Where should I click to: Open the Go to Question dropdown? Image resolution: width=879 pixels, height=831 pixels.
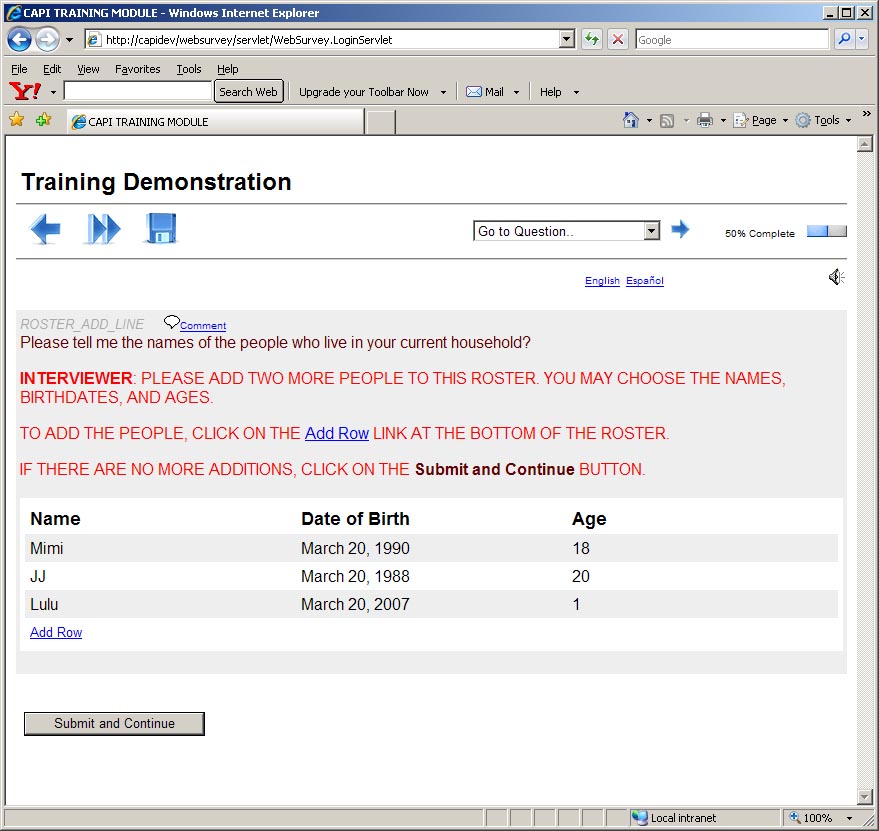tap(566, 231)
